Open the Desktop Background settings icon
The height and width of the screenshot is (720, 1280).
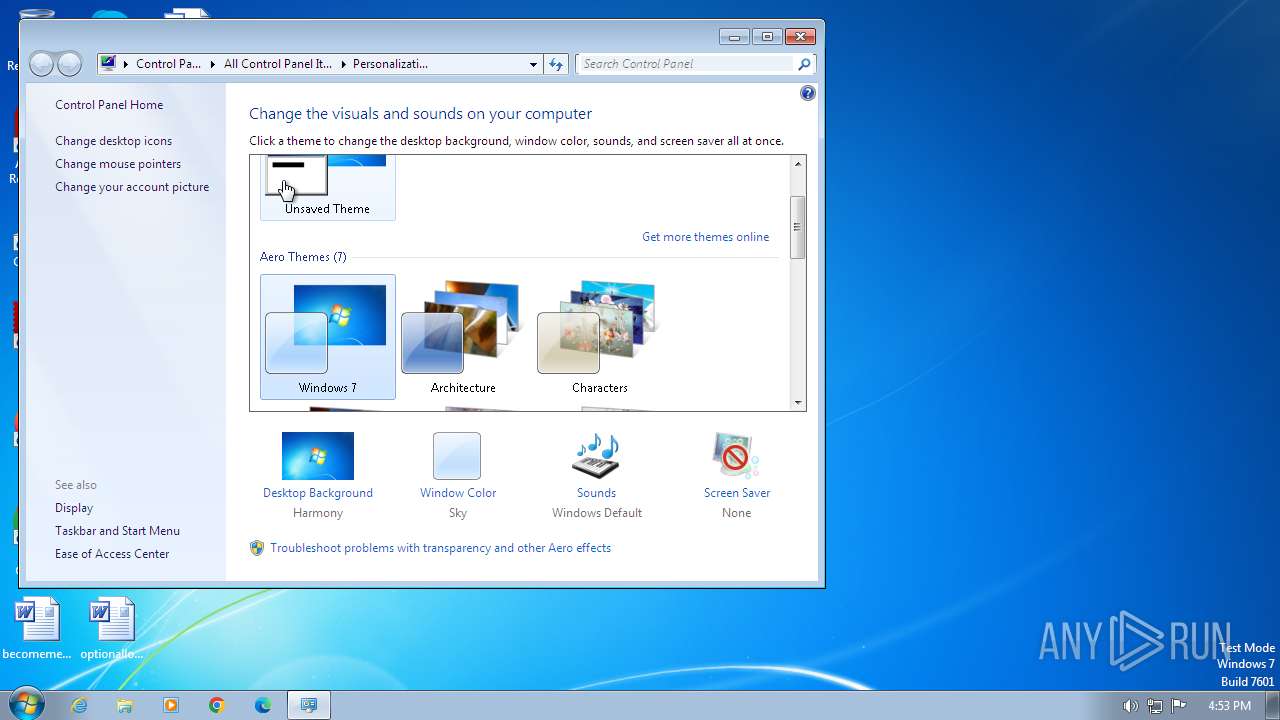tap(318, 456)
